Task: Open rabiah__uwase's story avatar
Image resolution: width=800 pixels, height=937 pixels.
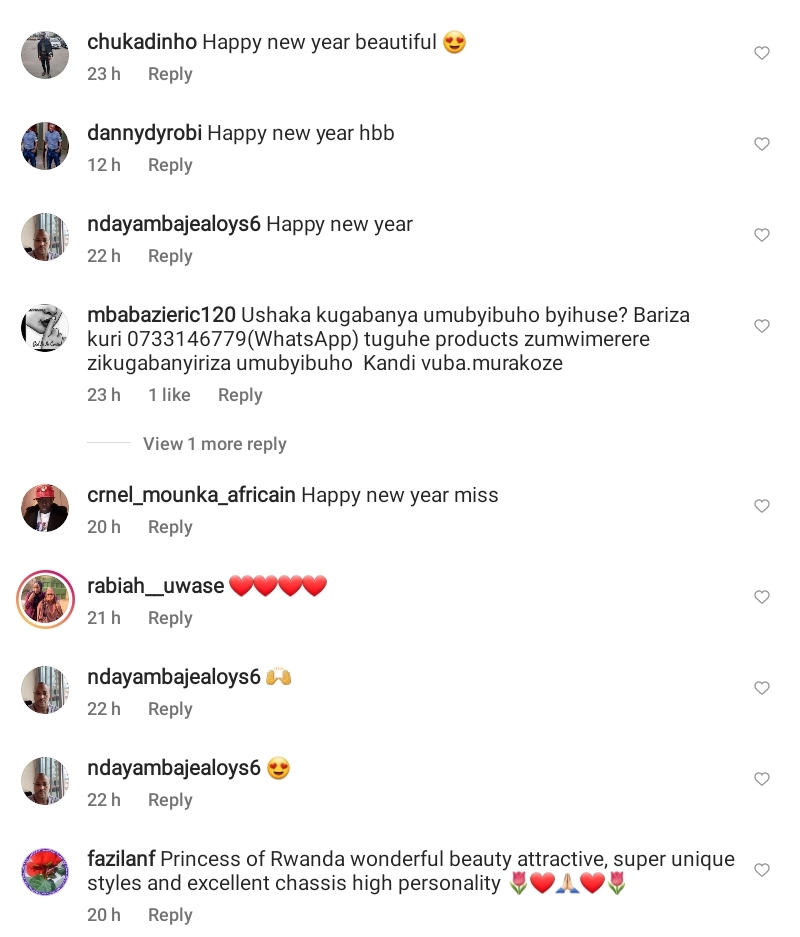Action: click(x=45, y=599)
